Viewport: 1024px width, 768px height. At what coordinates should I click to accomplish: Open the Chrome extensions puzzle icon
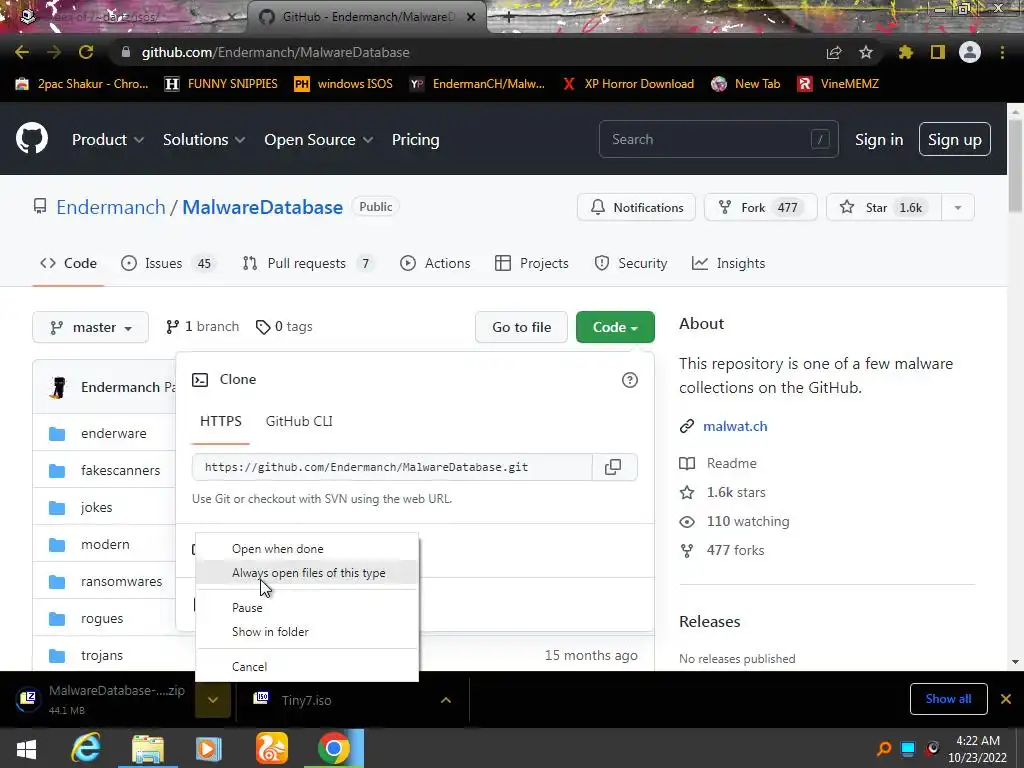[x=906, y=52]
